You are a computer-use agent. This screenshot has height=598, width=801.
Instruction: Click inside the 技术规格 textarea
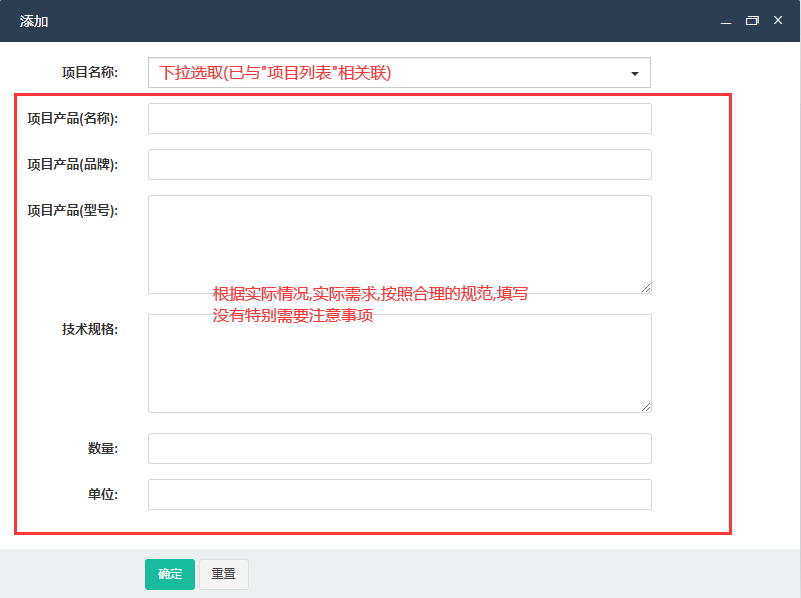click(399, 363)
